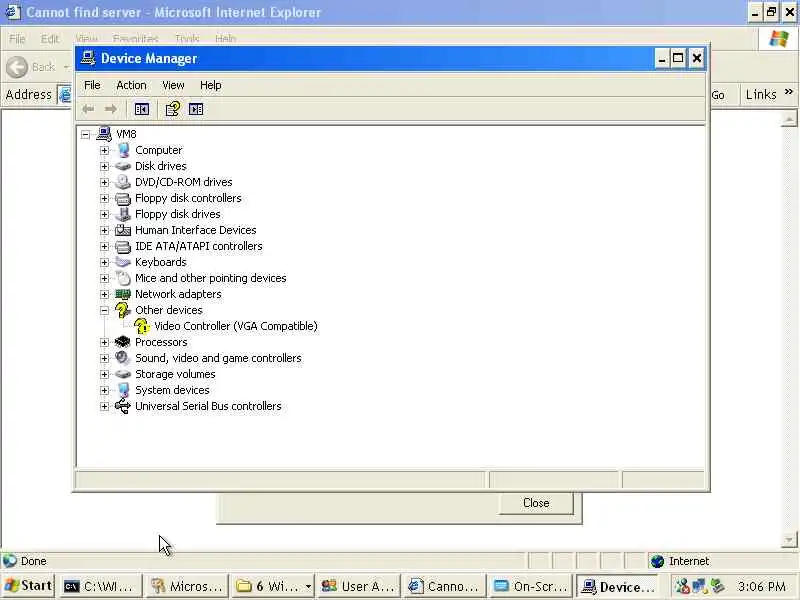Expand the Floppy disk controllers node

click(105, 198)
